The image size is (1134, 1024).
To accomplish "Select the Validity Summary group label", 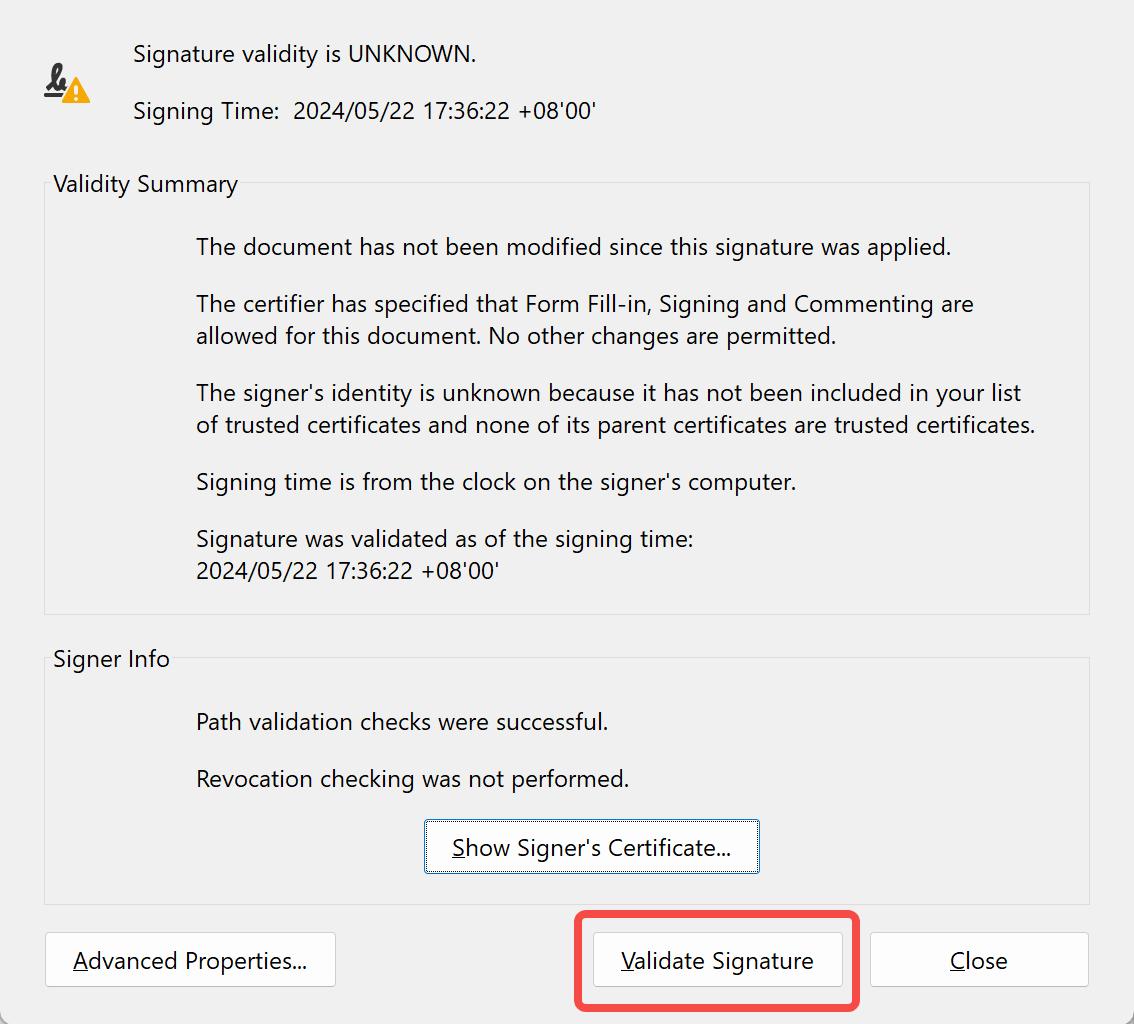I will [145, 184].
